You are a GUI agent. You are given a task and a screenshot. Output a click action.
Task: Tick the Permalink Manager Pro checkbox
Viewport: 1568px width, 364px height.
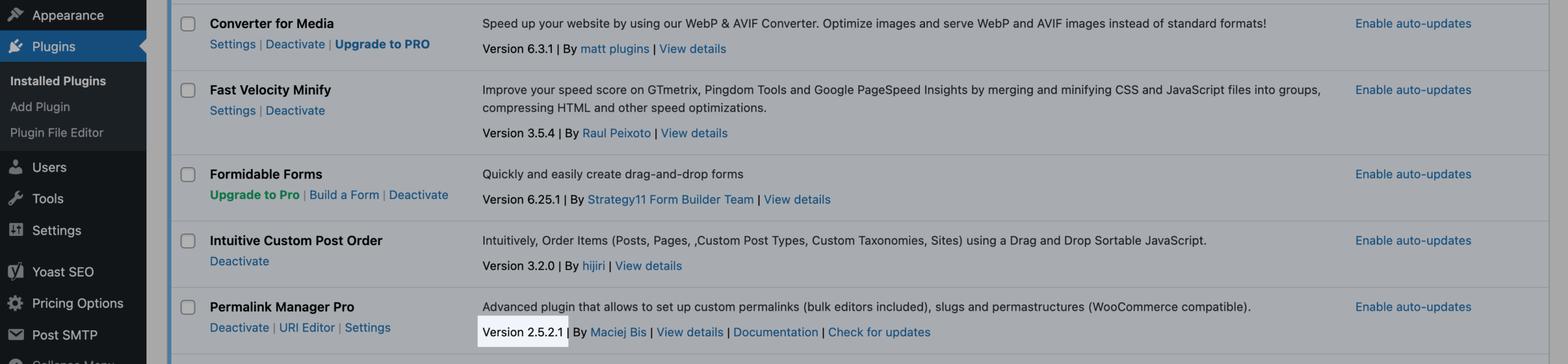[x=188, y=307]
